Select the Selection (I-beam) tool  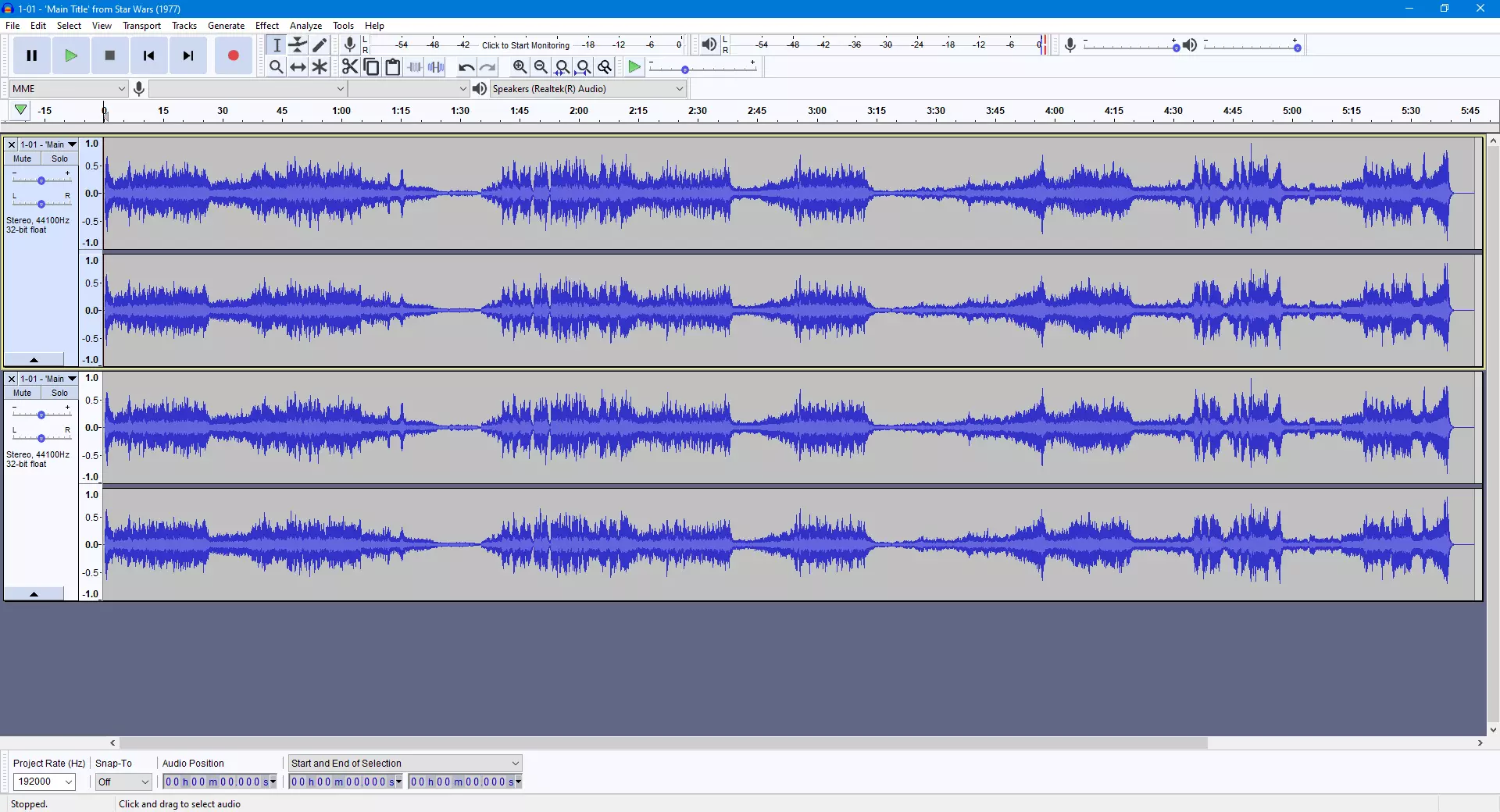coord(277,45)
